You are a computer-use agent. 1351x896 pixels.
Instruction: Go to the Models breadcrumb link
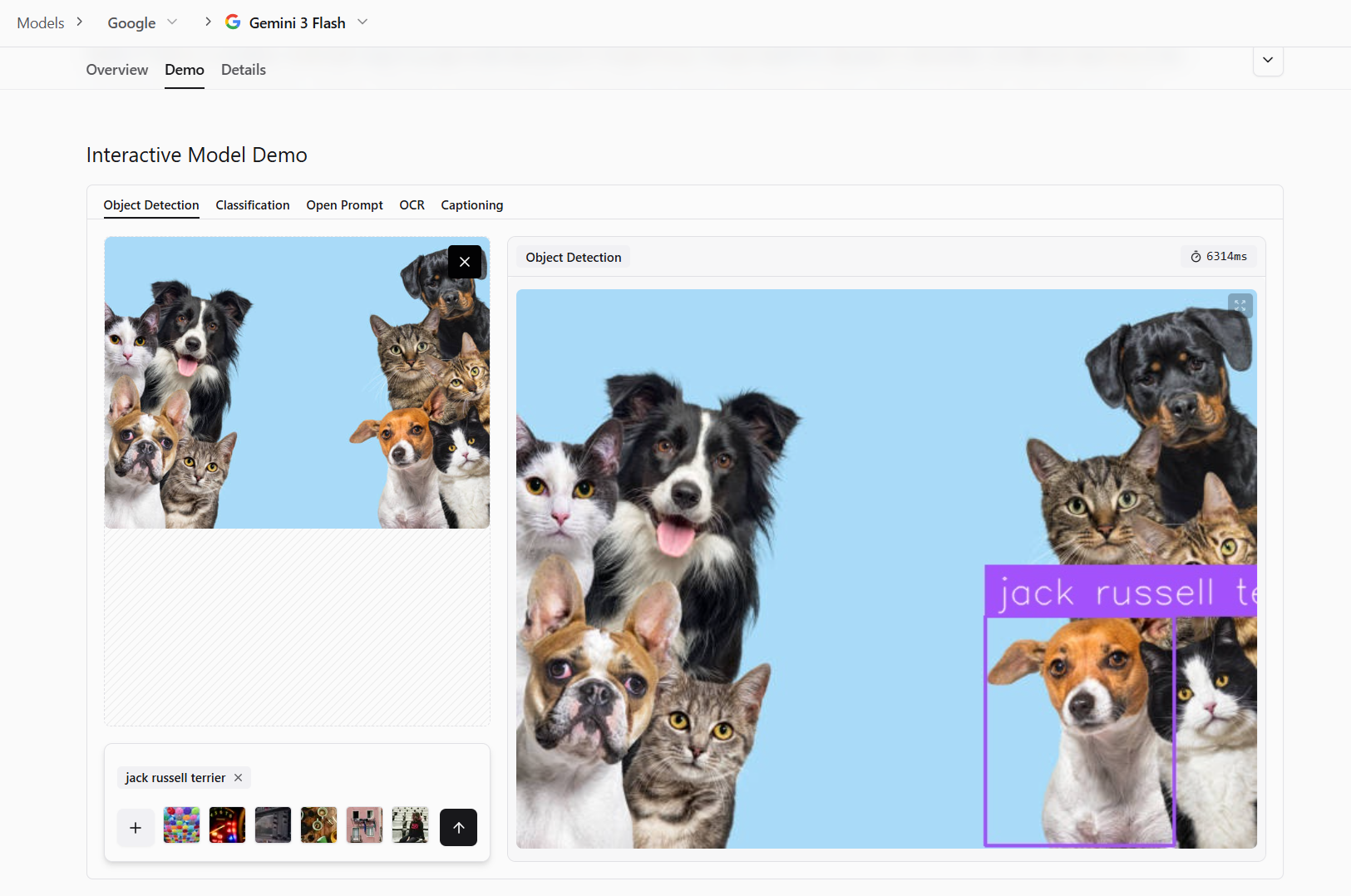[x=41, y=22]
